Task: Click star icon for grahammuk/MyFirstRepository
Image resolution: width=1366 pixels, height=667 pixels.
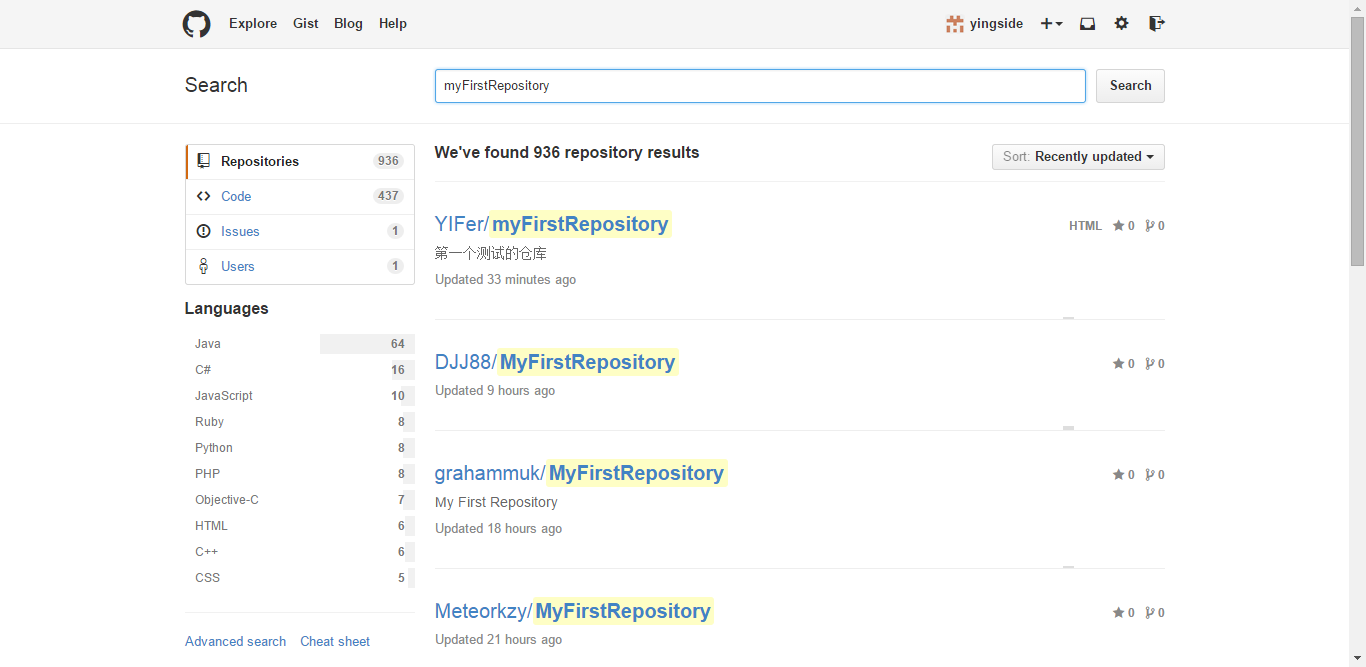Action: pyautogui.click(x=1119, y=475)
